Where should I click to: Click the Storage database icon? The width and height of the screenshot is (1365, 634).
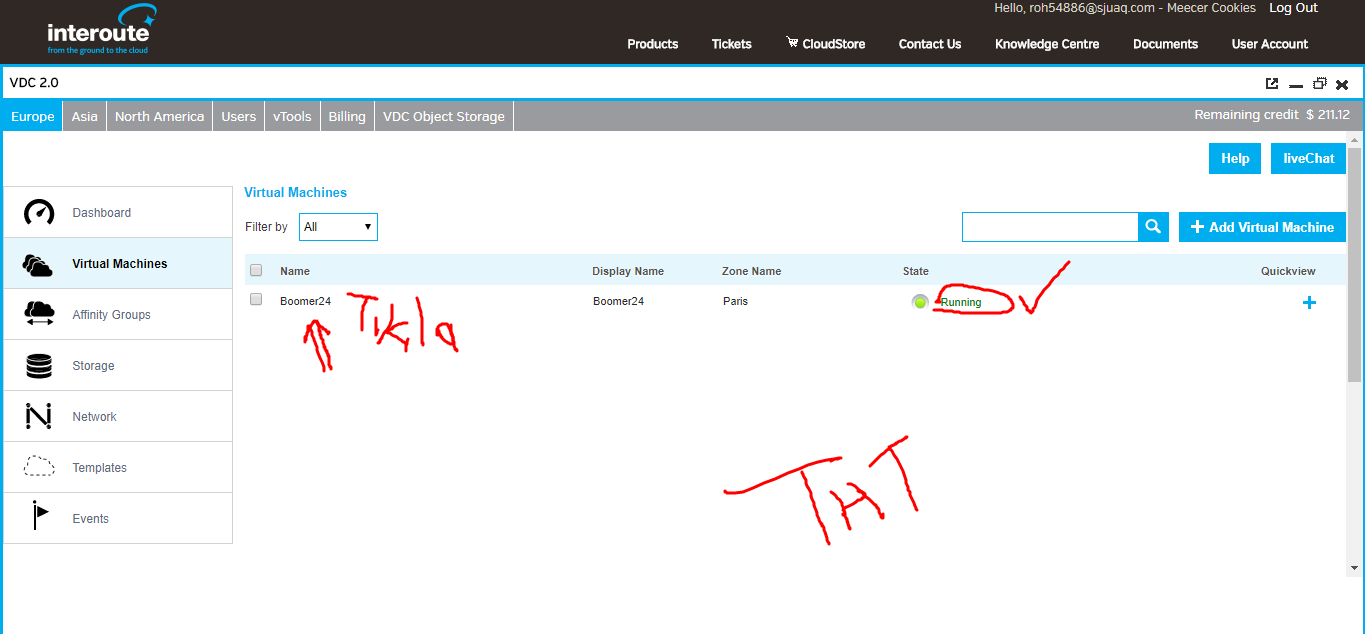(39, 366)
